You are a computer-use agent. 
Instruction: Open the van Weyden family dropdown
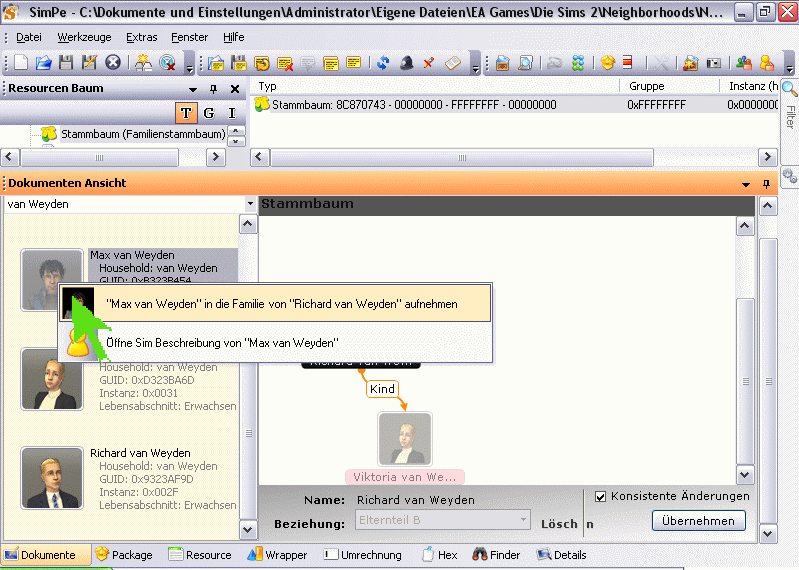point(249,204)
